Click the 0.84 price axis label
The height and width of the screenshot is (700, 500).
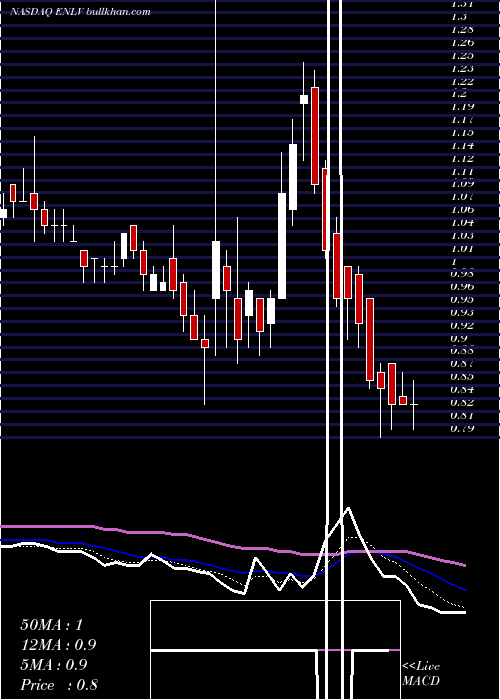[462, 389]
